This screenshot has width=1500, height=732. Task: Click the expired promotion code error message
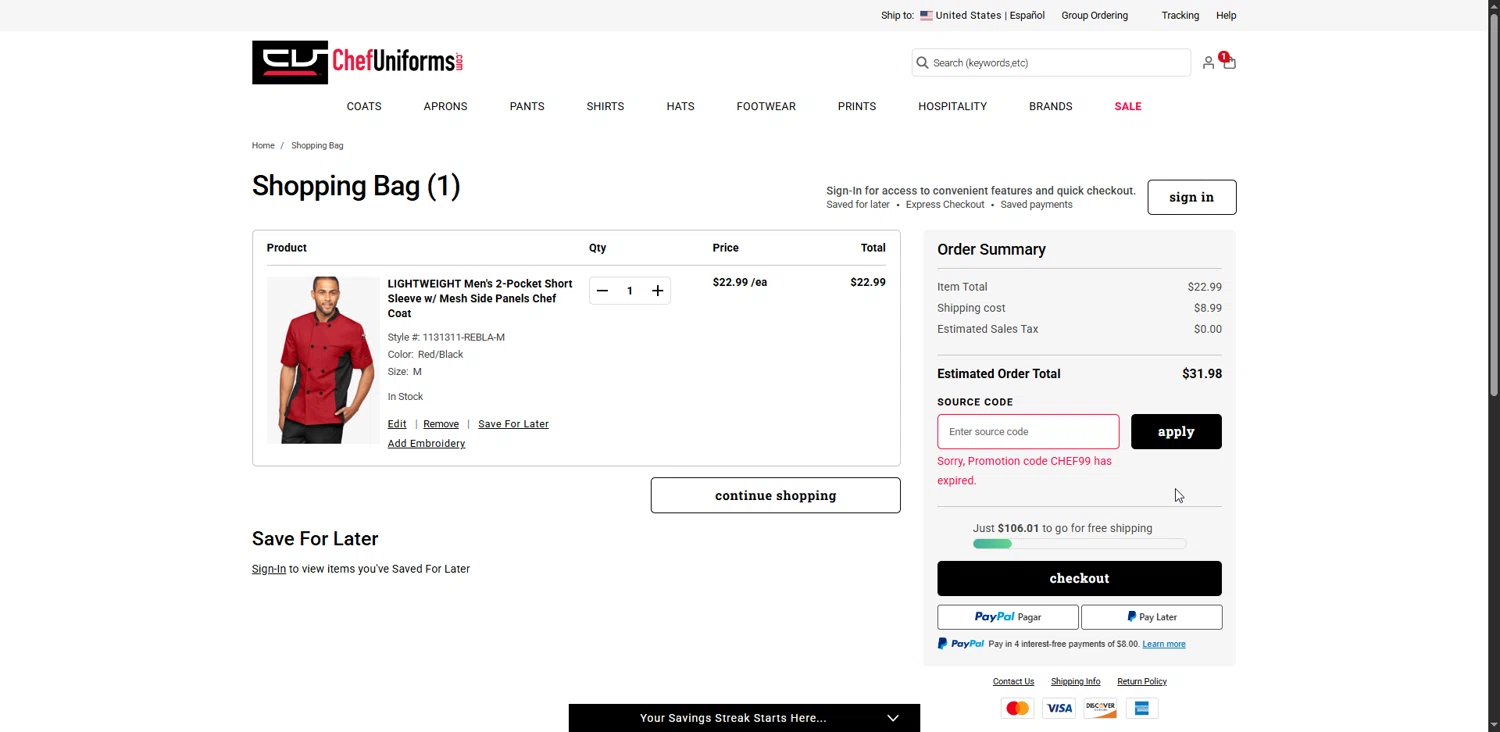click(1025, 471)
